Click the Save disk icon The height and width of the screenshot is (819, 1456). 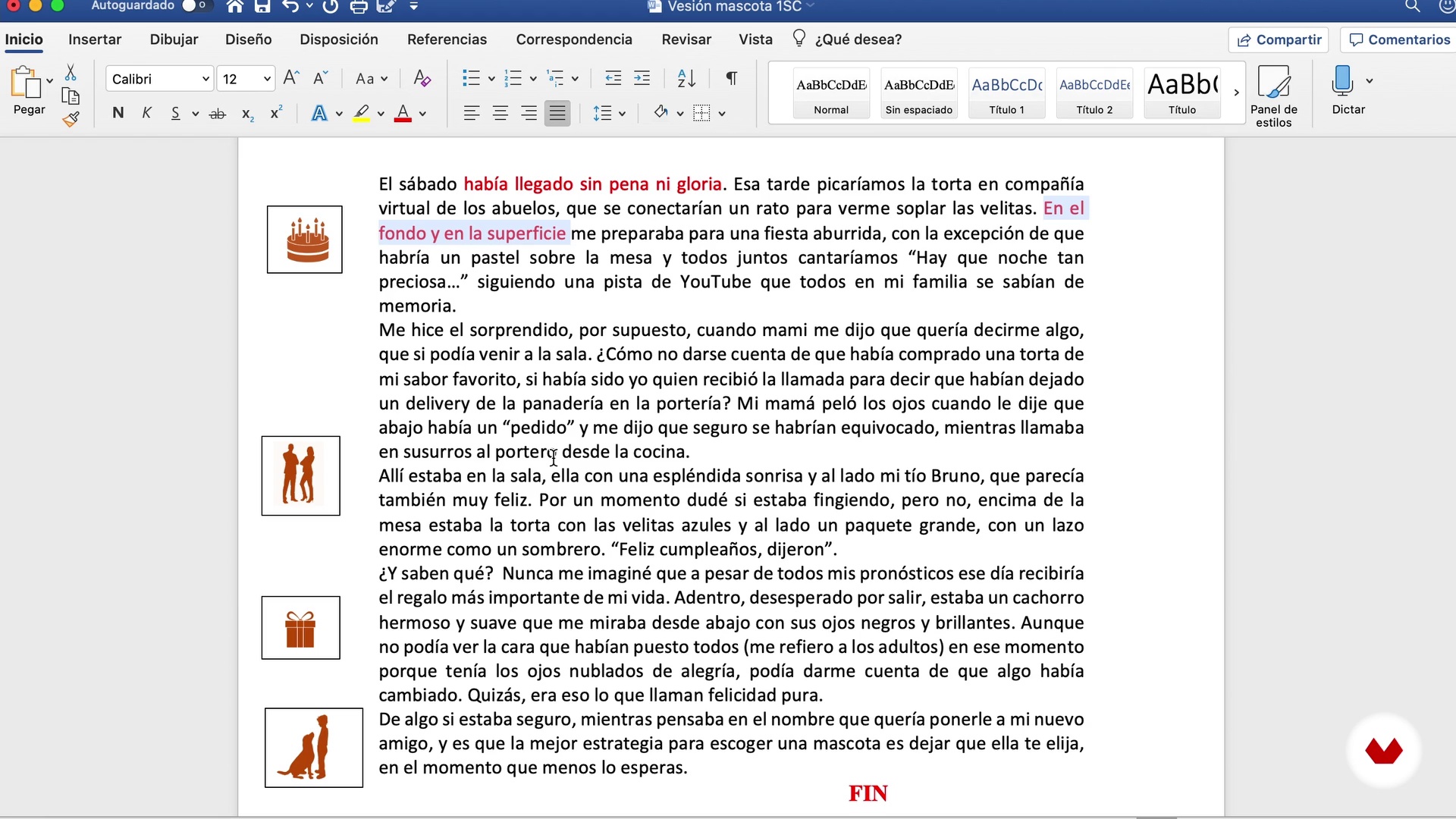point(262,6)
